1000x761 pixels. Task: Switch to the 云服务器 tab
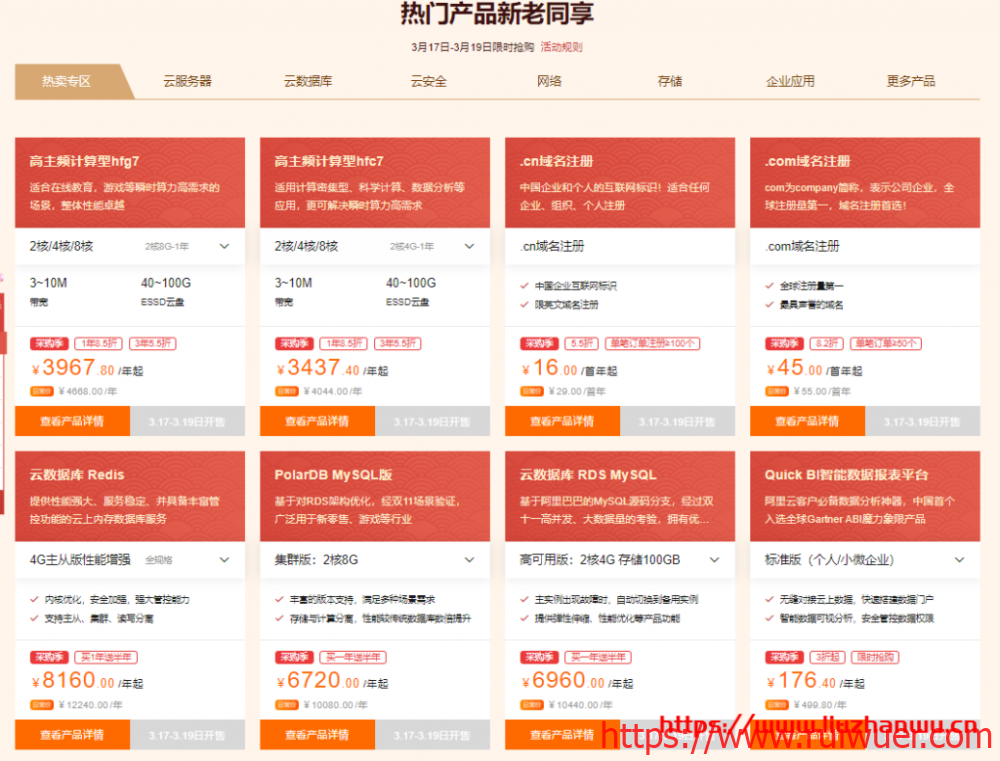(188, 82)
